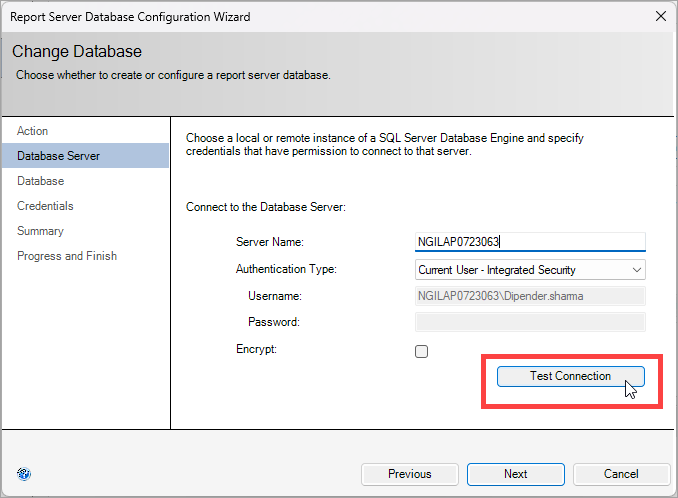Open the Credentials step

point(45,206)
